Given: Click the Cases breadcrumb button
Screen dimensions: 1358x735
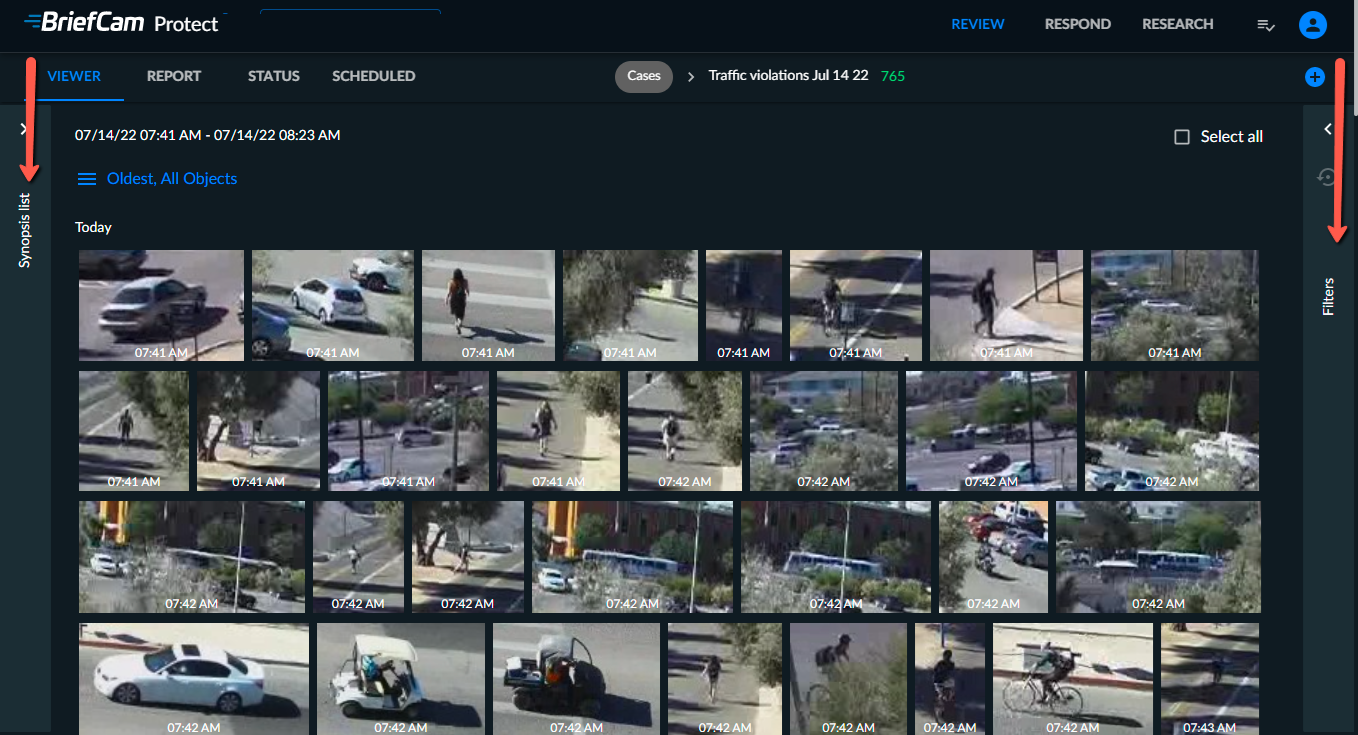Looking at the screenshot, I should [644, 76].
